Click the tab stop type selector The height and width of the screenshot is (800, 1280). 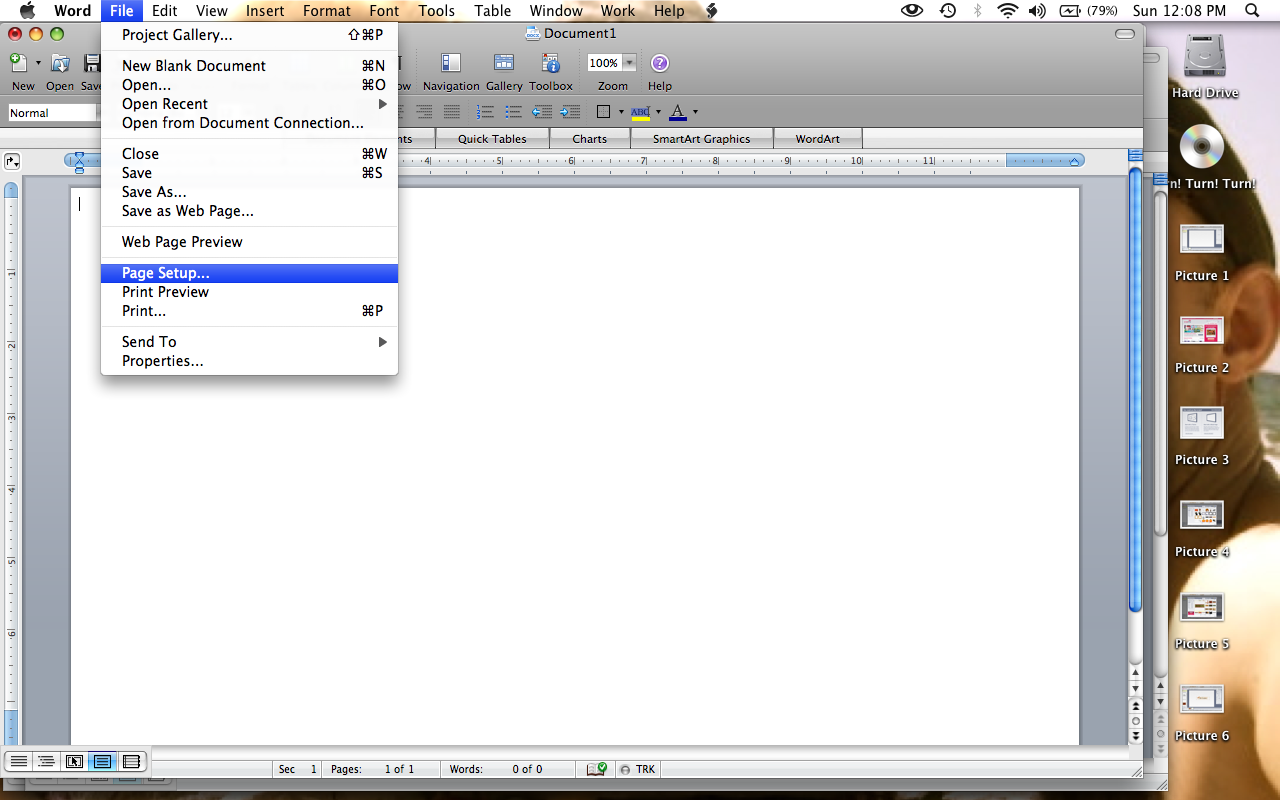pos(12,160)
